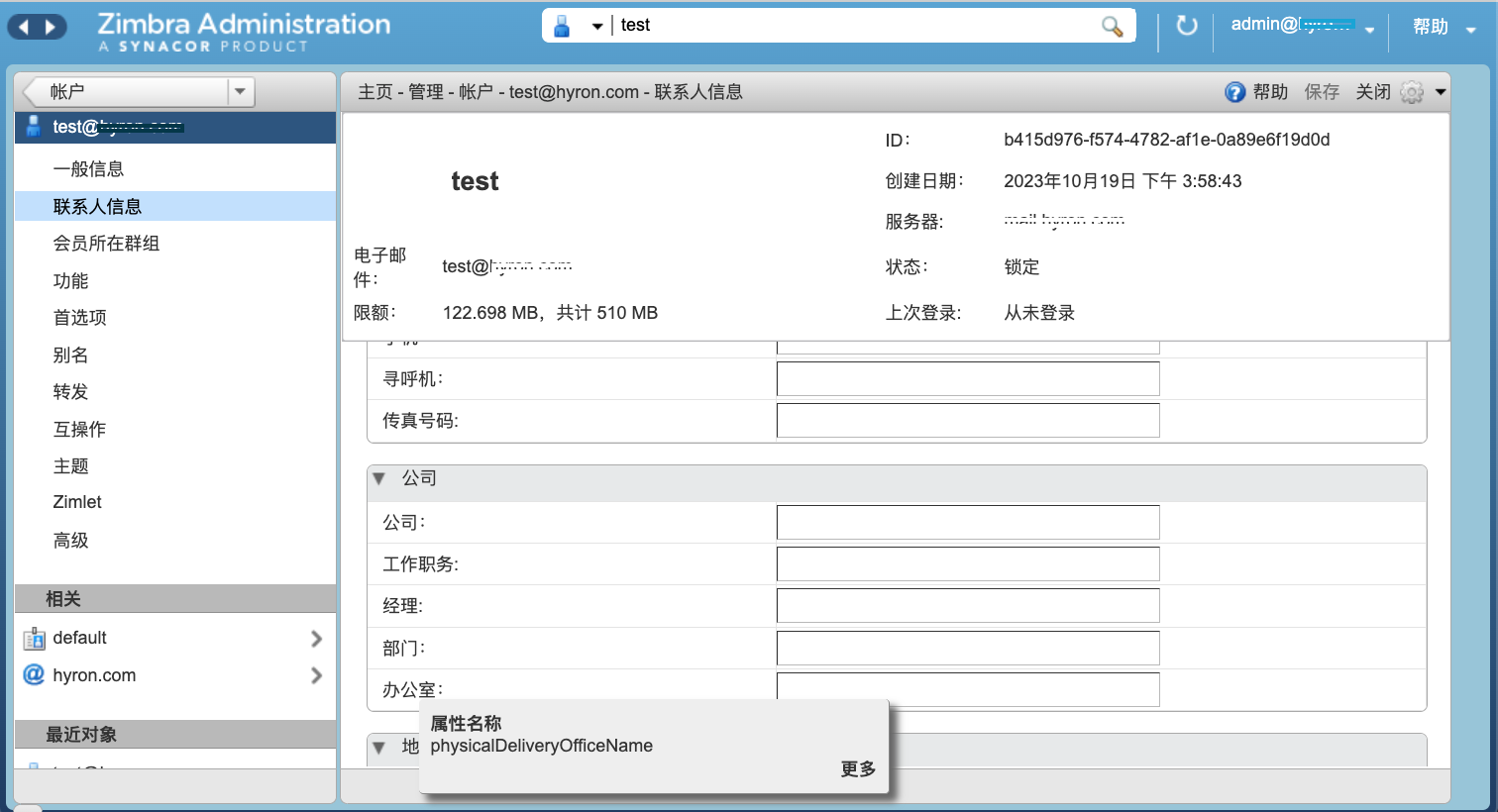Collapse the 公司 section triangle
This screenshot has width=1498, height=812.
[378, 478]
